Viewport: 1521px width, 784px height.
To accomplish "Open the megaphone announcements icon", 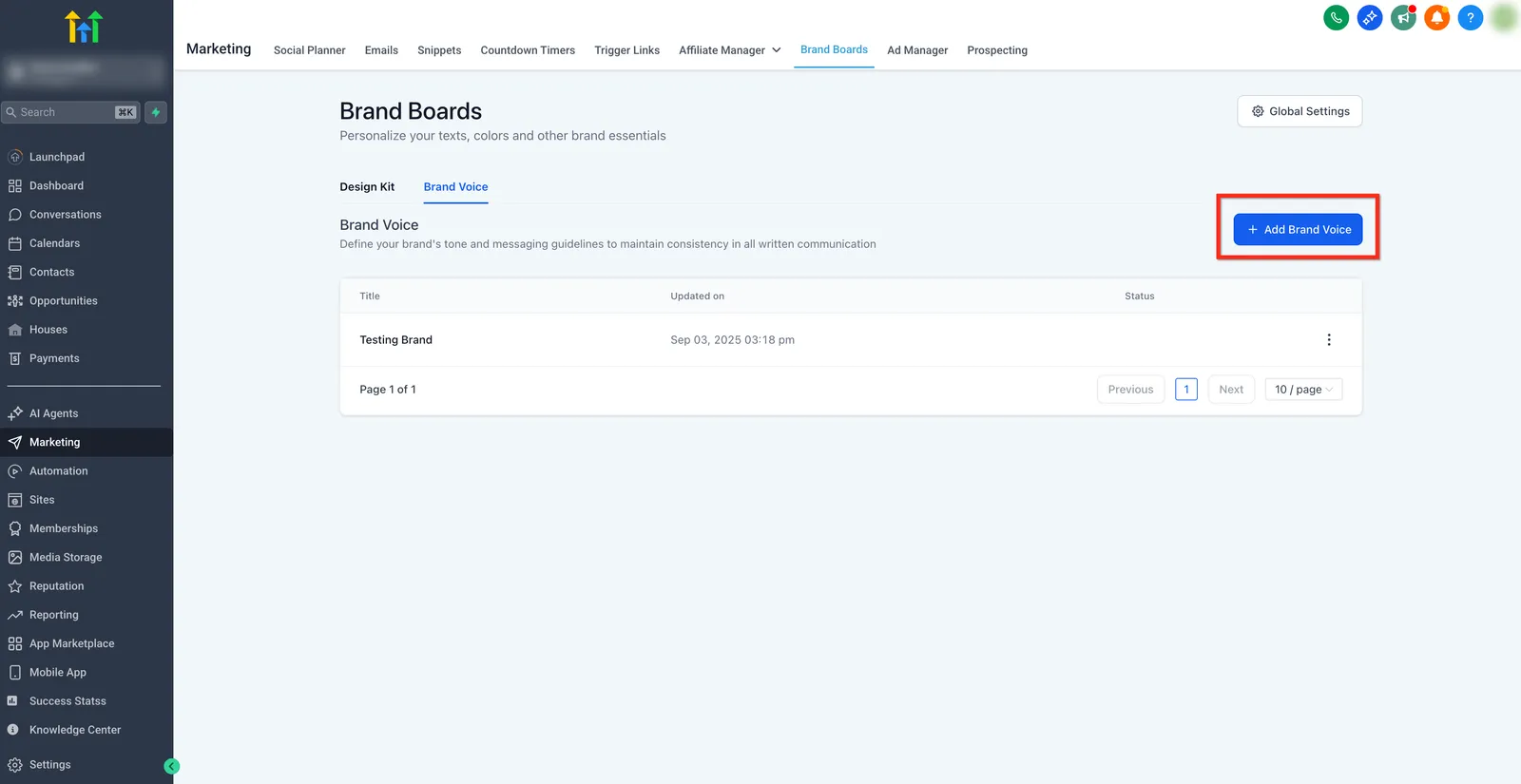I will tap(1403, 17).
